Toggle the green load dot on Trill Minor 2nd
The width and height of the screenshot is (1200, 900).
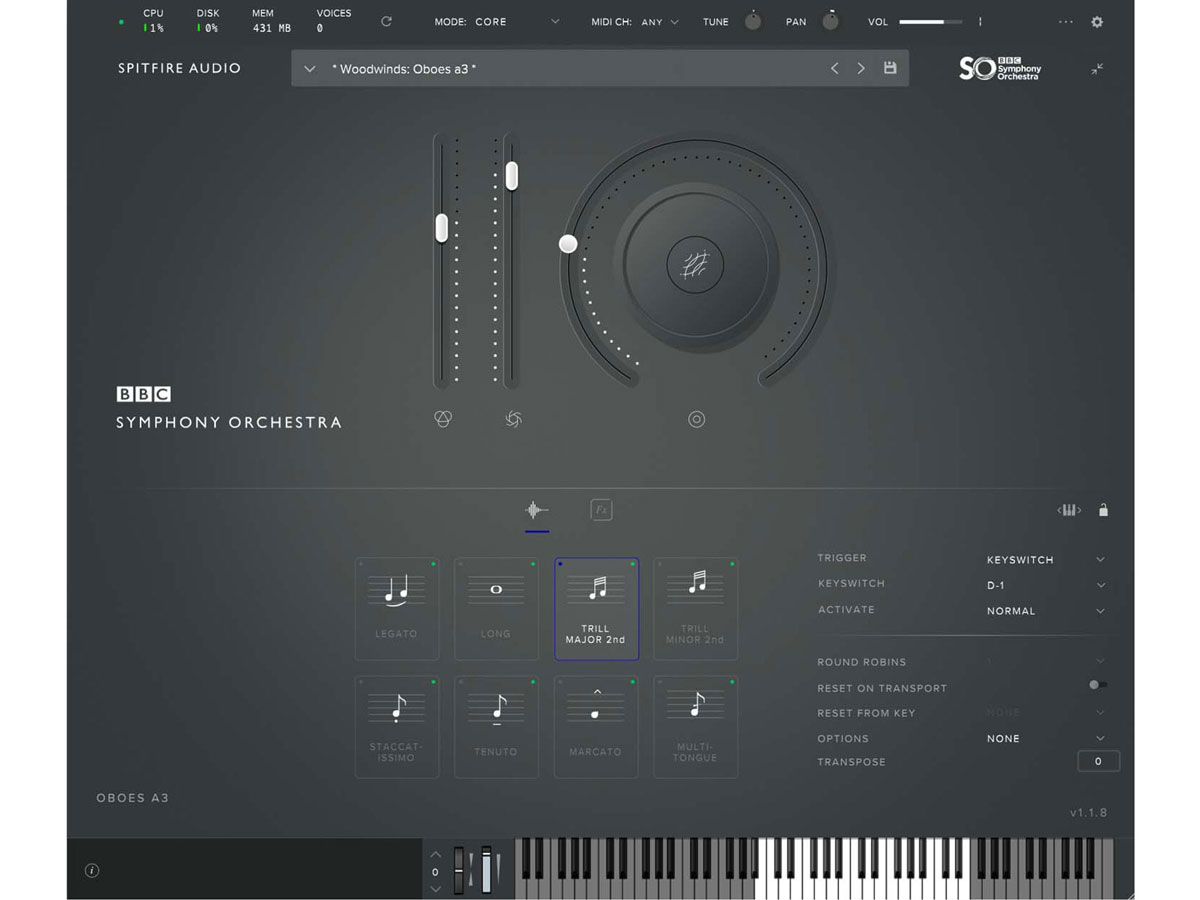tap(732, 564)
